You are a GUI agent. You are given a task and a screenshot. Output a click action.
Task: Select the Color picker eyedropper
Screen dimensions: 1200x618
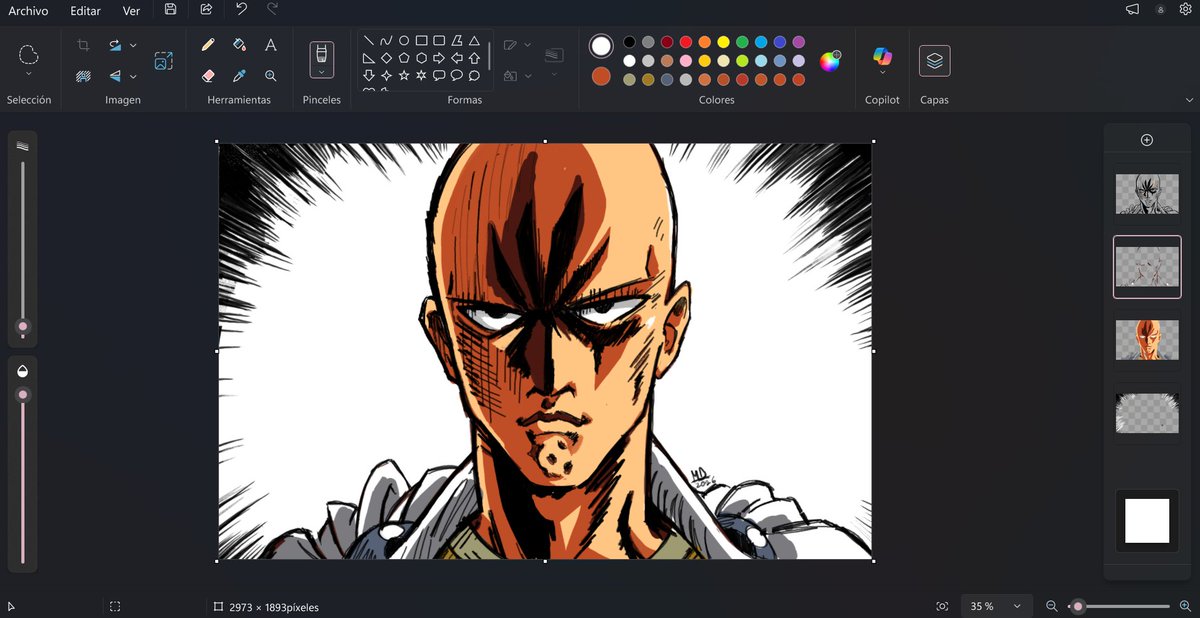239,75
